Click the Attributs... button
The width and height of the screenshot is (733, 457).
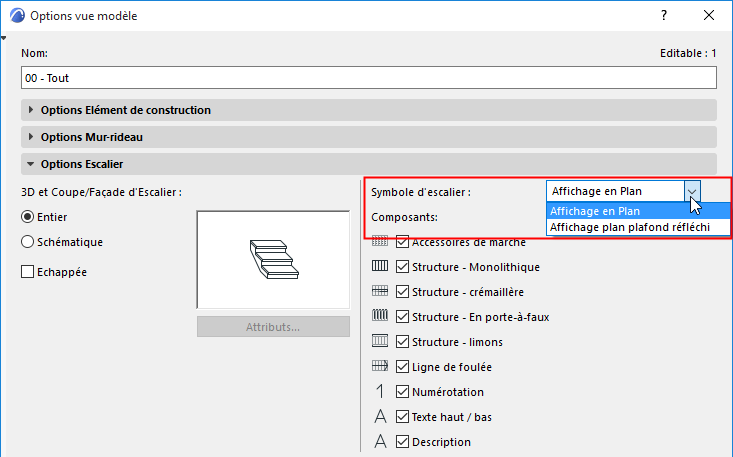click(273, 327)
